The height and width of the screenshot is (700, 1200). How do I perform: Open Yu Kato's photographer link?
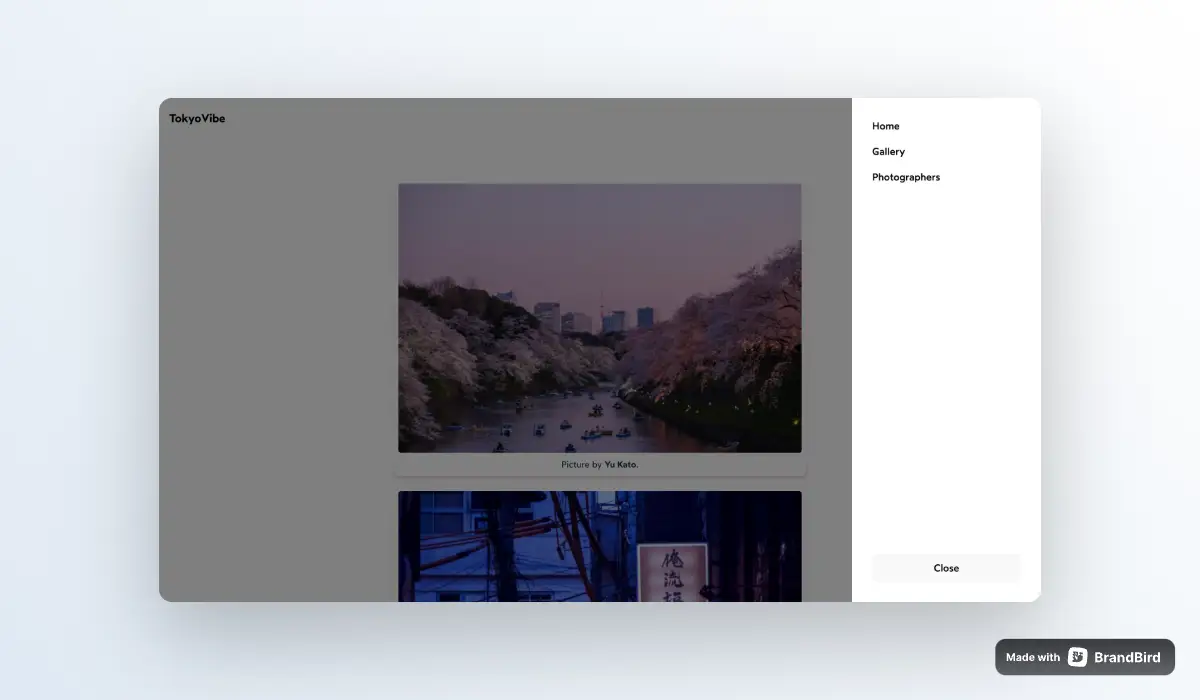coord(620,465)
